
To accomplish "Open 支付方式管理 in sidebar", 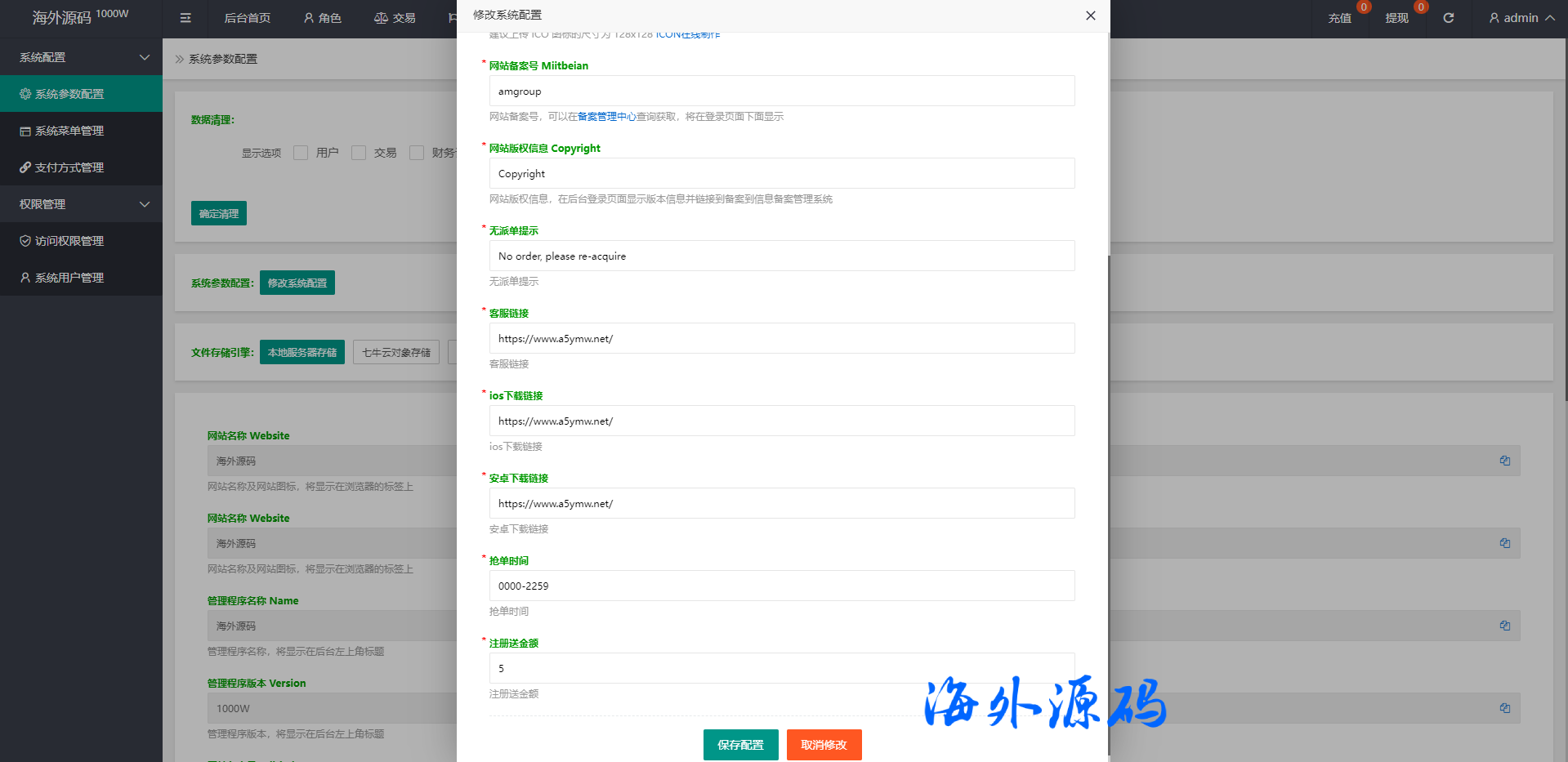I will pyautogui.click(x=69, y=167).
